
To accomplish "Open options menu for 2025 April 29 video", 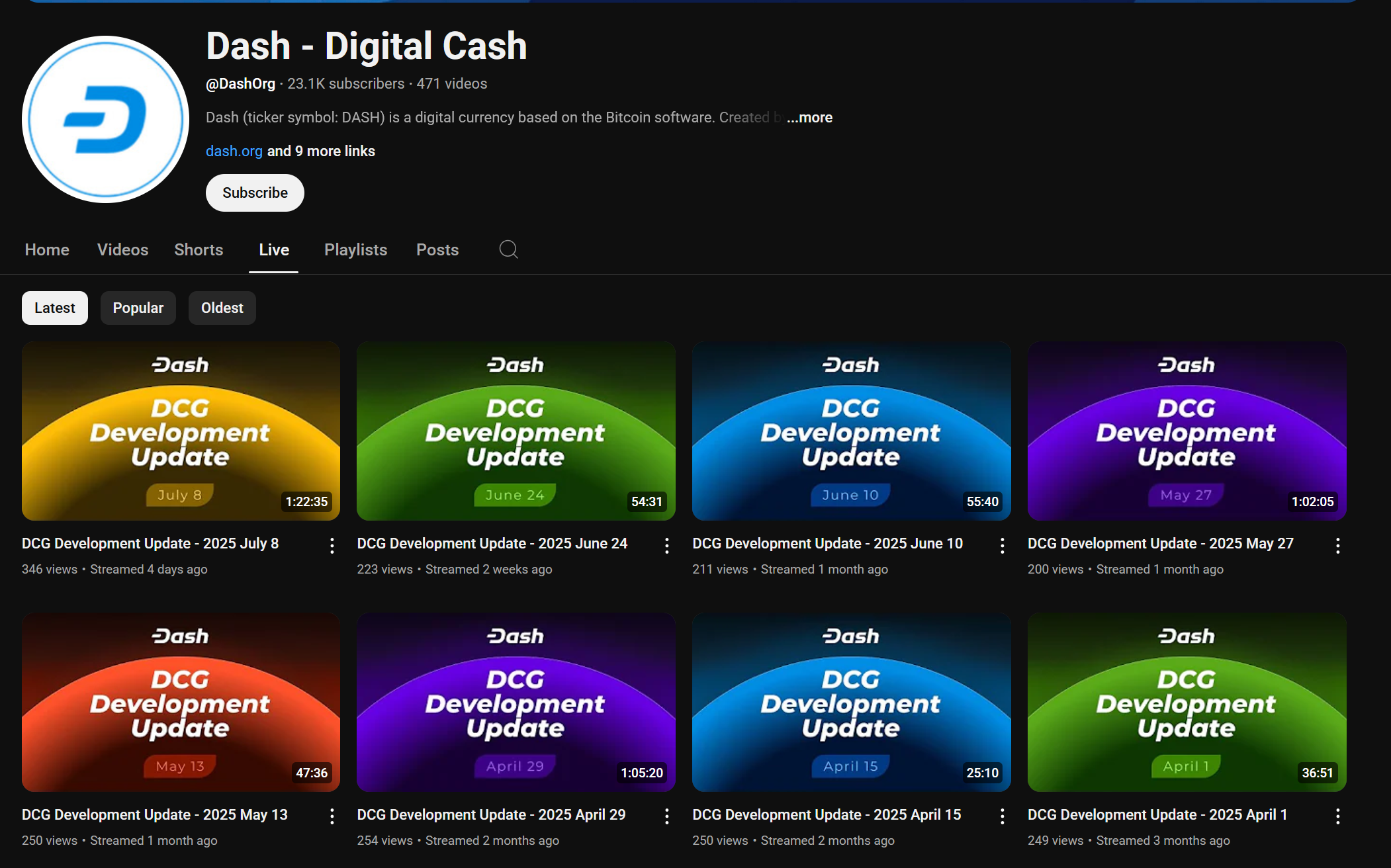I will pos(666,816).
